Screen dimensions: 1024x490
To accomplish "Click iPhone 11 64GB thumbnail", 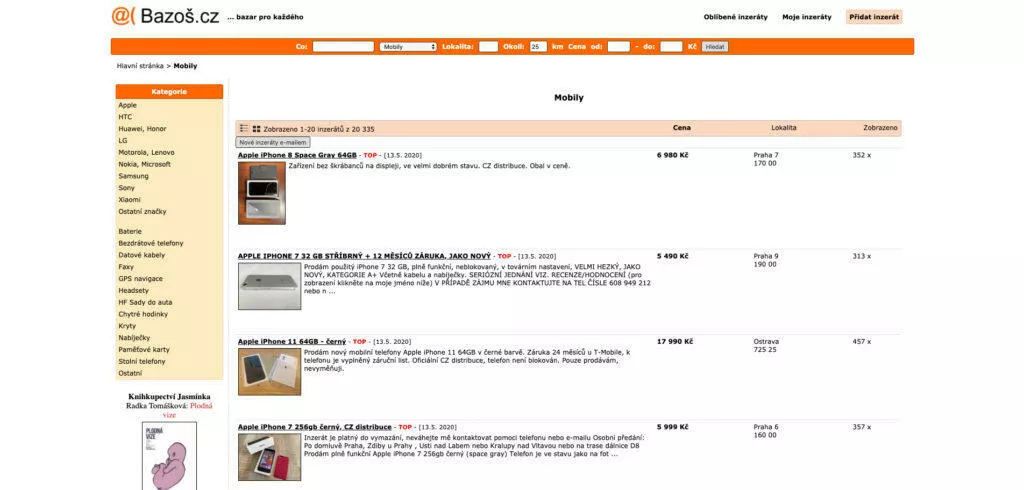I will (270, 372).
